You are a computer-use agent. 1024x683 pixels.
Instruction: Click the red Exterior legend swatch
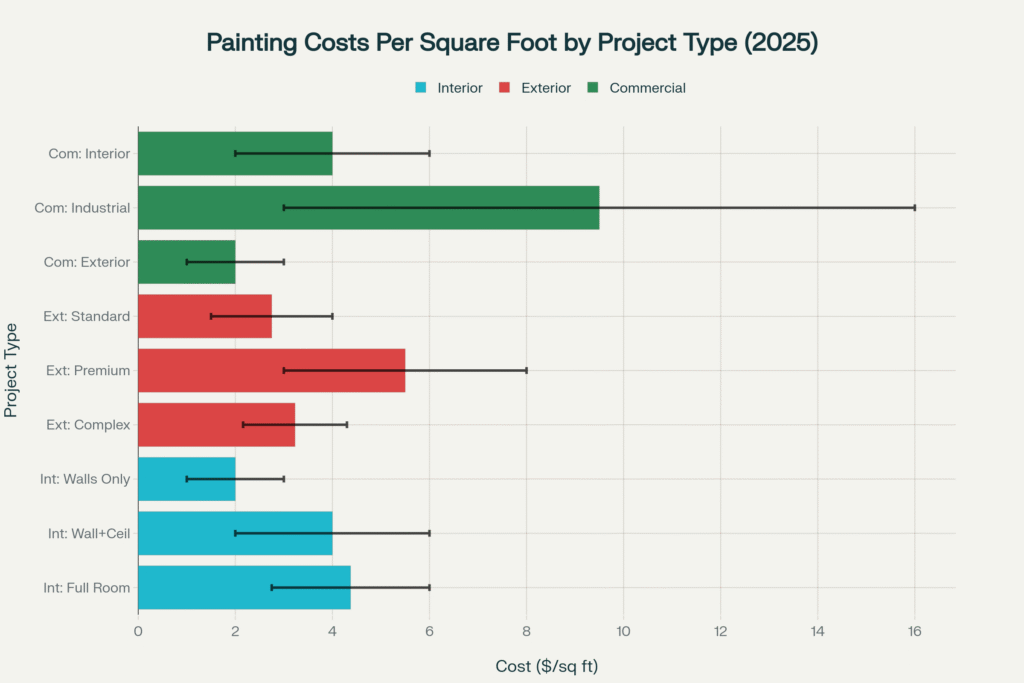tap(505, 88)
